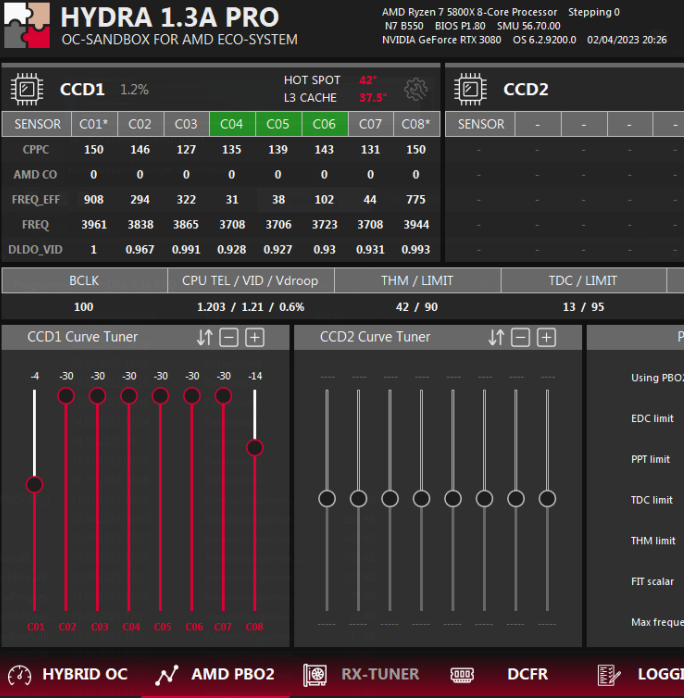Click the BCLK header
Screen dimensions: 684x698
pos(84,281)
